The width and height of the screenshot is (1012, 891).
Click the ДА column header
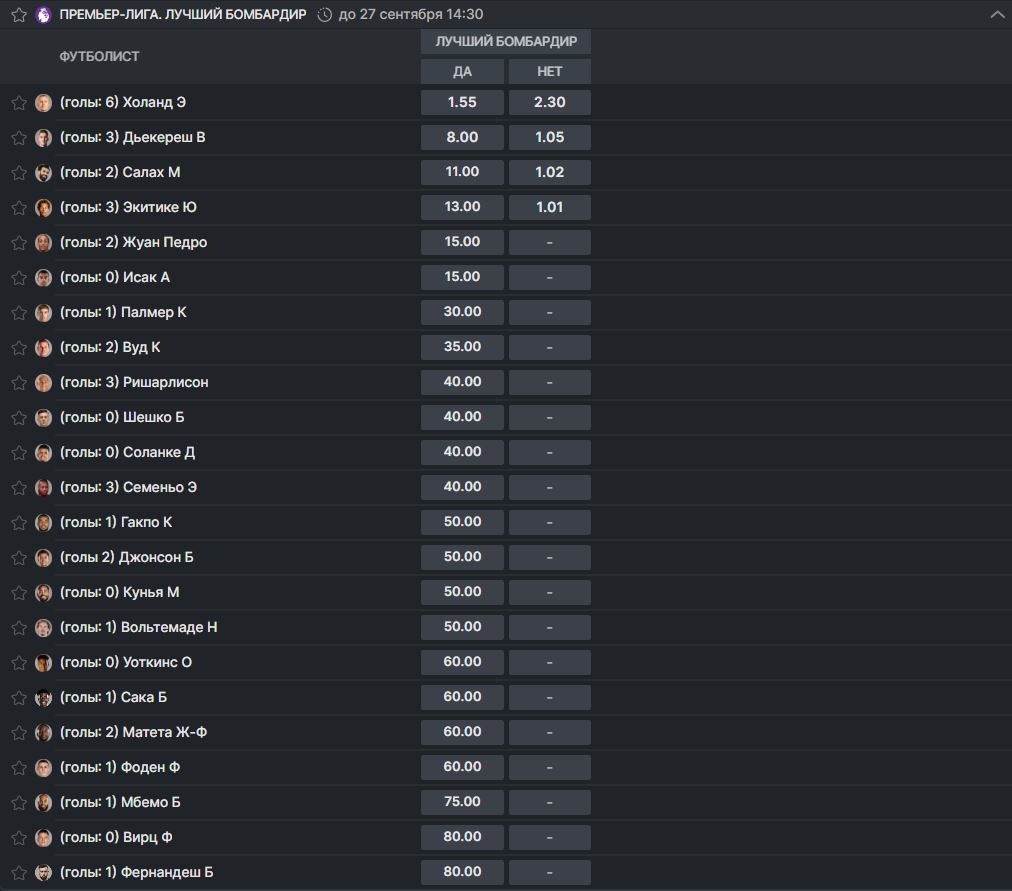tap(462, 71)
